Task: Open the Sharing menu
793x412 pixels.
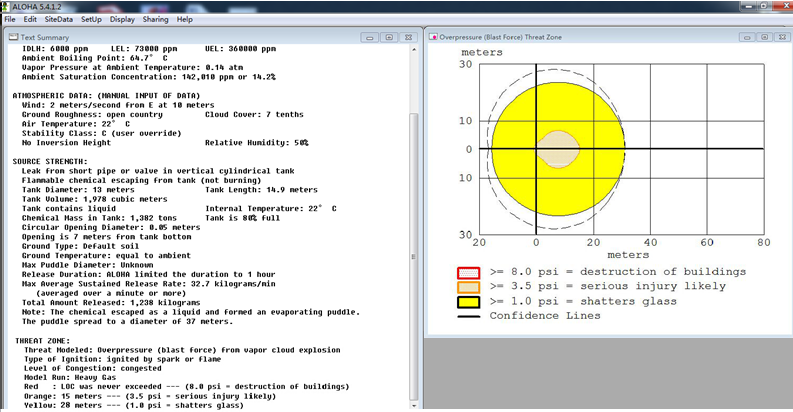Action: pos(155,19)
